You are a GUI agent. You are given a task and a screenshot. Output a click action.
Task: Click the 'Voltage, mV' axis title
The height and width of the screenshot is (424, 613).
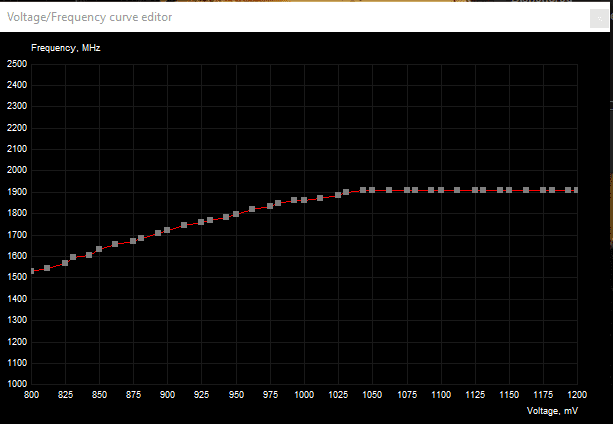(x=552, y=411)
